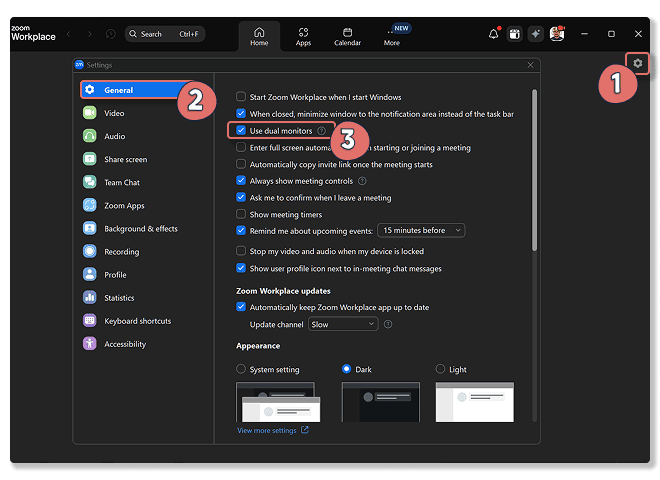Viewport: 660px width, 480px height.
Task: Select the Recording icon
Action: click(90, 251)
